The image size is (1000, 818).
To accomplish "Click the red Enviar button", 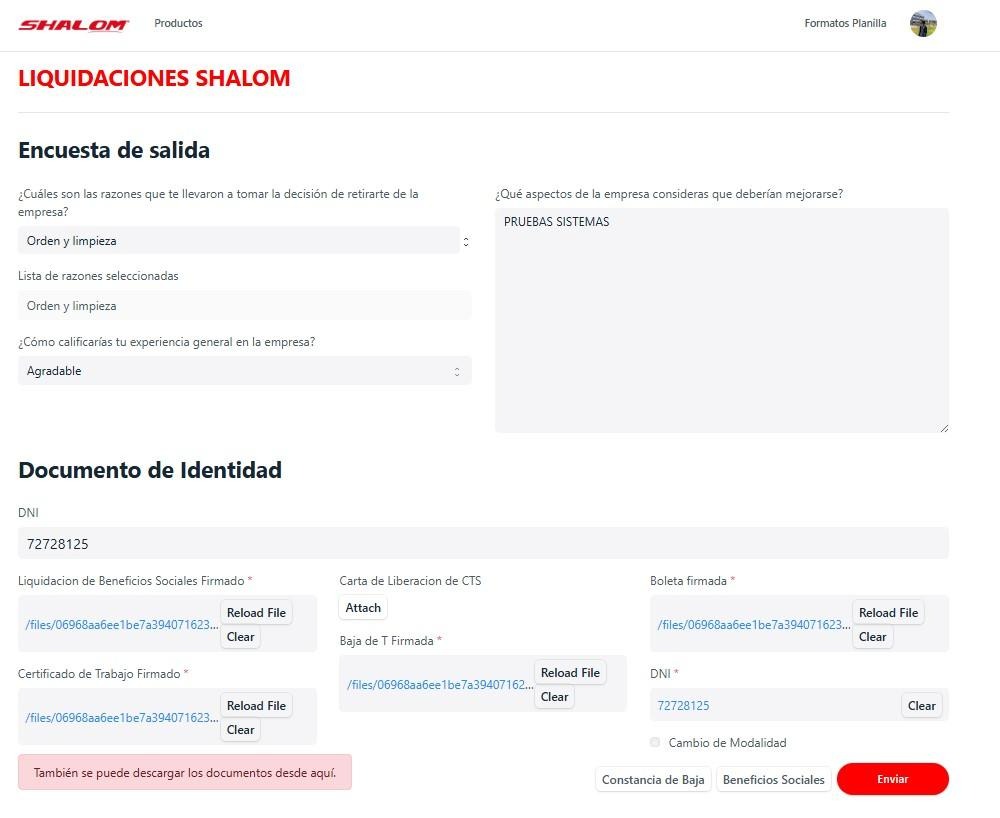I will click(x=892, y=779).
